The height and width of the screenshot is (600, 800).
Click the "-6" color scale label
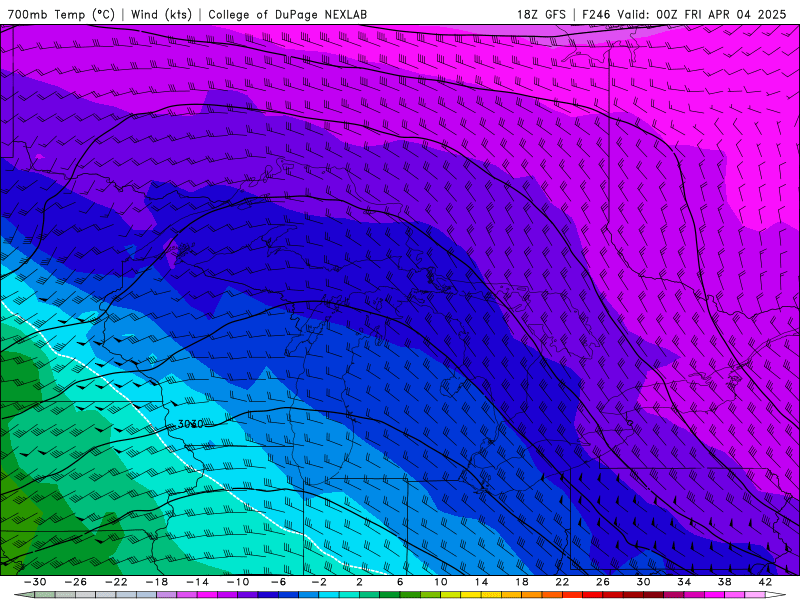pyautogui.click(x=279, y=582)
